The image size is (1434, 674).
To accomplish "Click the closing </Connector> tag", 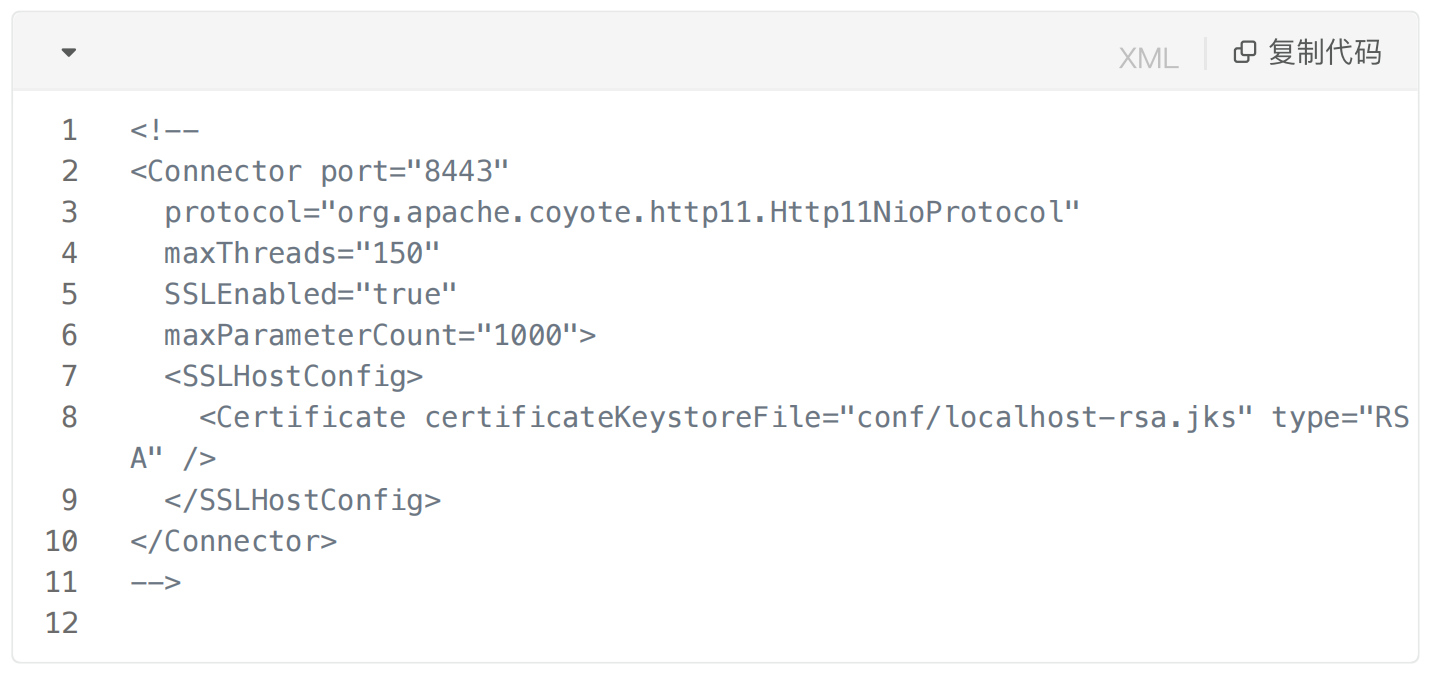I will [x=233, y=541].
